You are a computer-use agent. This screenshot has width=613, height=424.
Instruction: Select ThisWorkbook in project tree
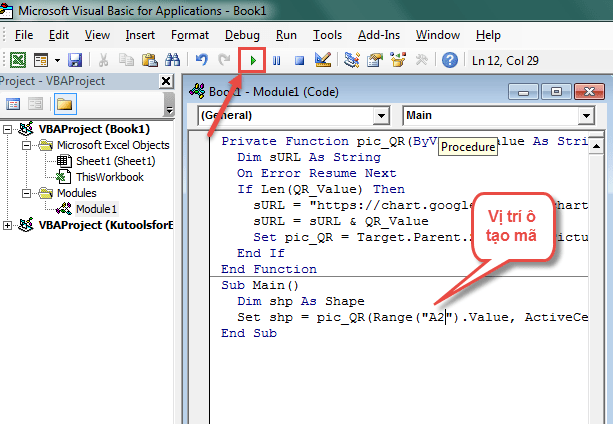pos(110,177)
